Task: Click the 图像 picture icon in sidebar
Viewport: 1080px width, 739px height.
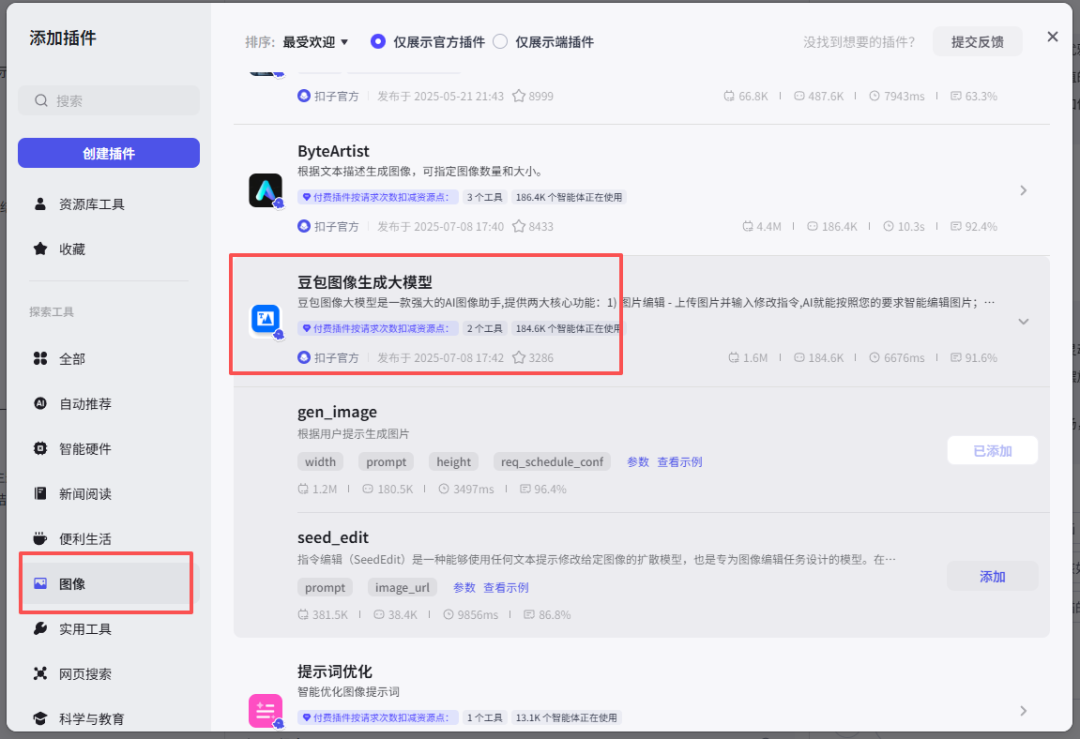Action: [x=40, y=583]
